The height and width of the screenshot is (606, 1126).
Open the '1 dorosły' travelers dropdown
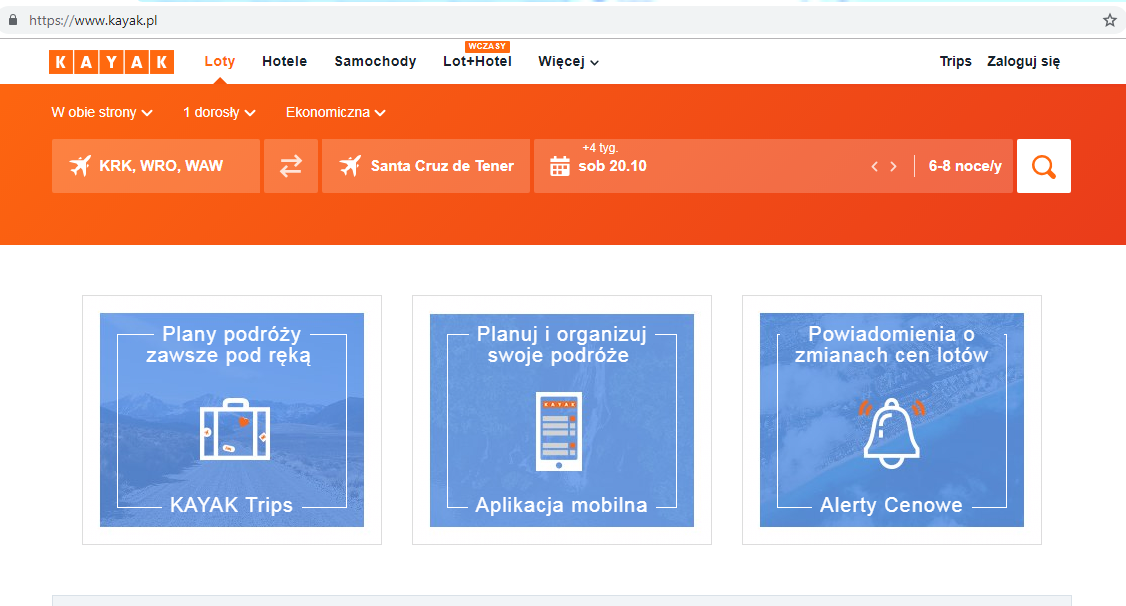click(219, 112)
